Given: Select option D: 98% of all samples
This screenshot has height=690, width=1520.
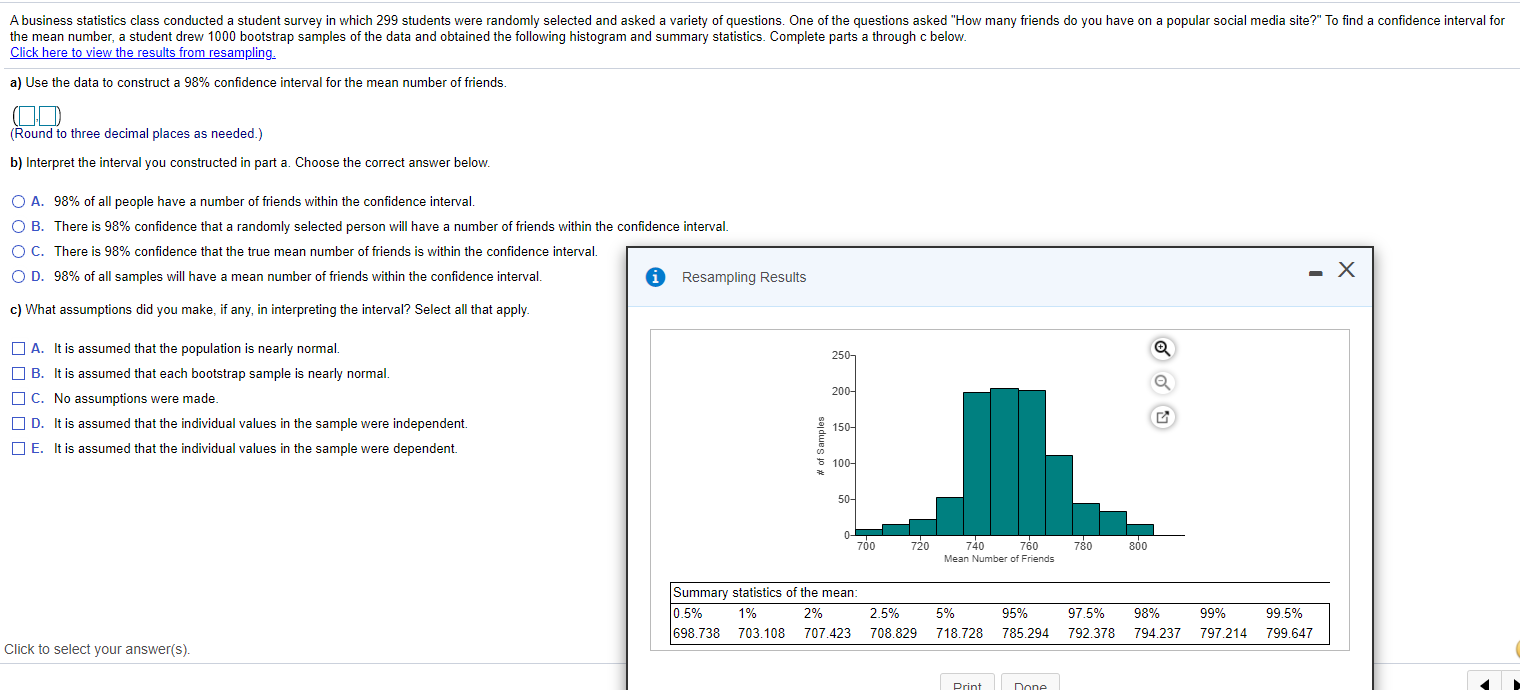Looking at the screenshot, I should point(20,276).
